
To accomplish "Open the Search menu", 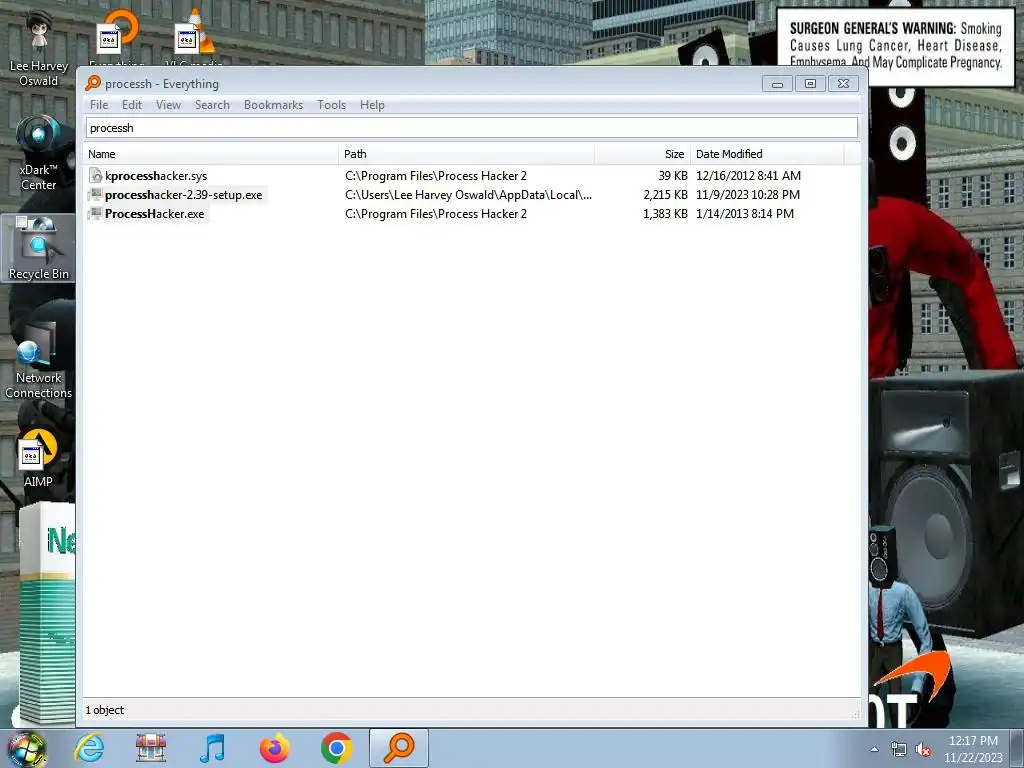I will (x=212, y=104).
